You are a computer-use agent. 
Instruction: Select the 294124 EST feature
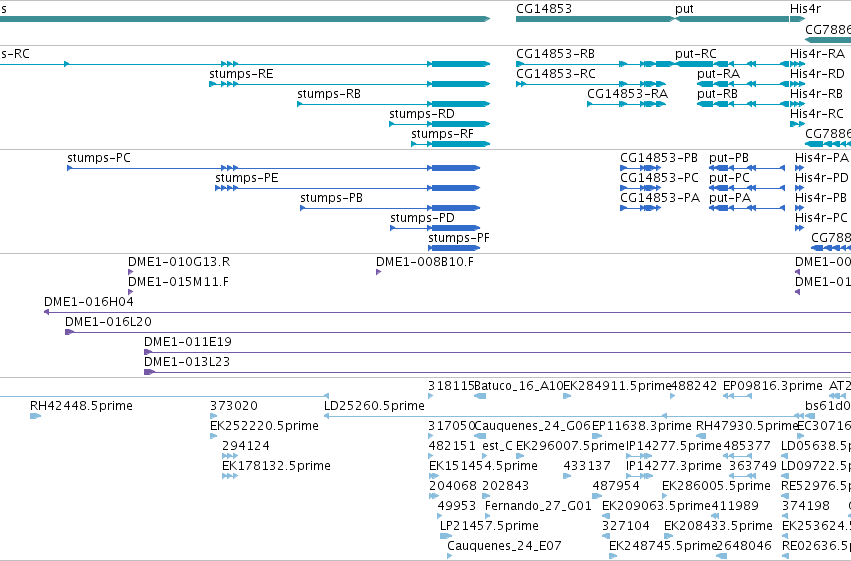pos(230,456)
